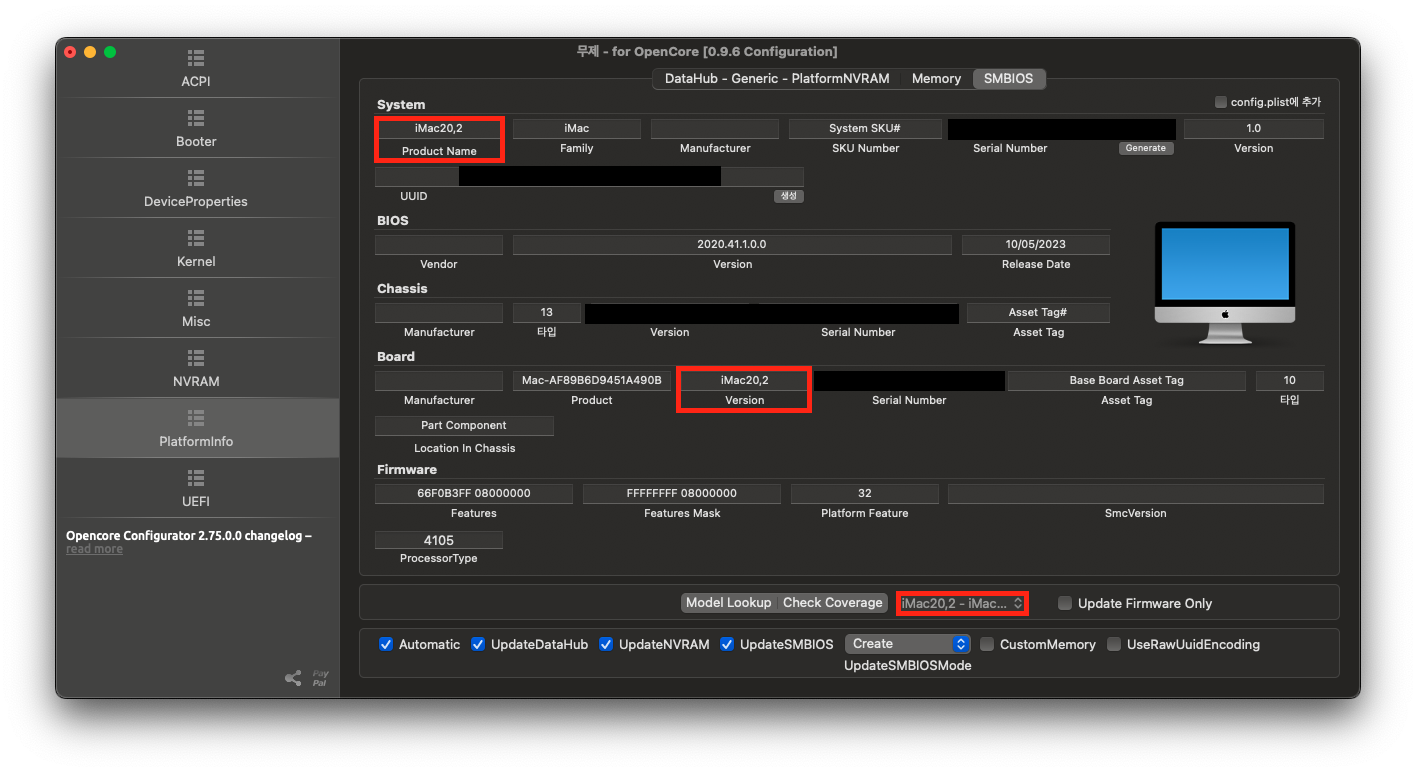Select the NVRAM sidebar icon
The height and width of the screenshot is (772, 1416).
point(196,358)
